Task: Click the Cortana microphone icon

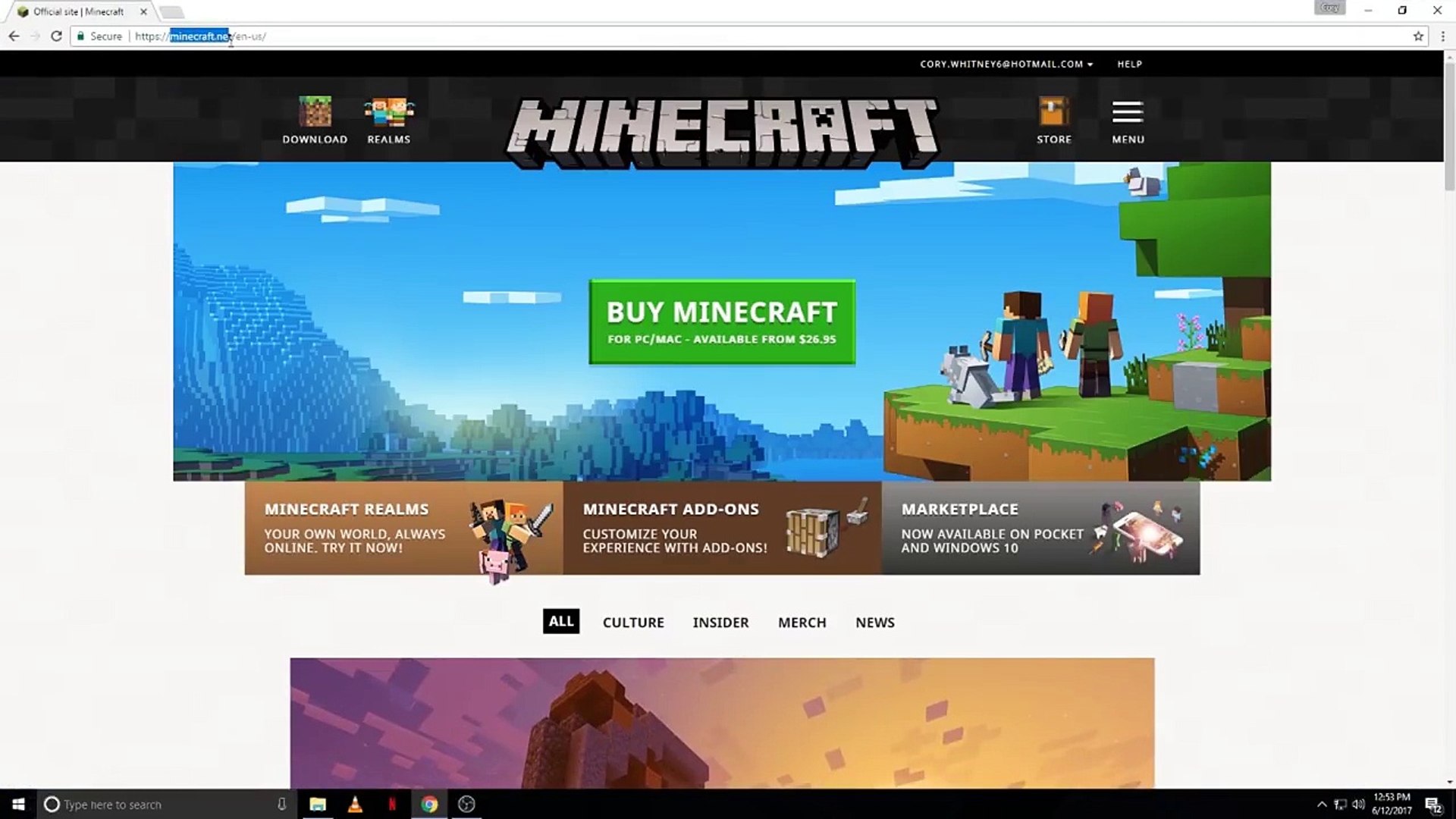Action: pyautogui.click(x=281, y=804)
